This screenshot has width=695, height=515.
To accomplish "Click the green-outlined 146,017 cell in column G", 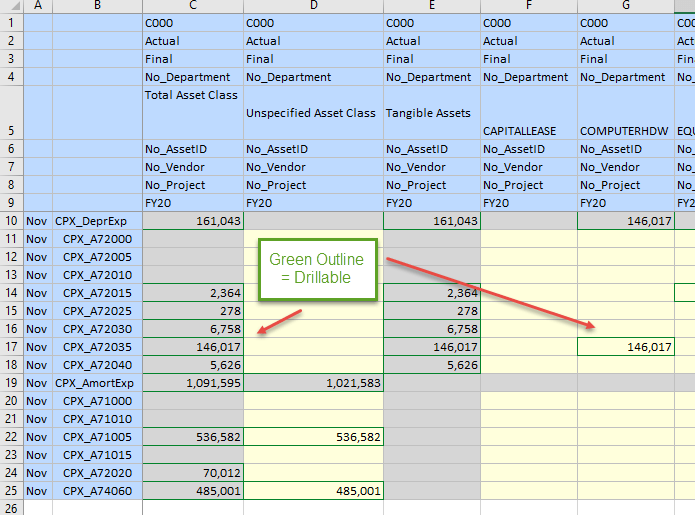I will pyautogui.click(x=626, y=347).
